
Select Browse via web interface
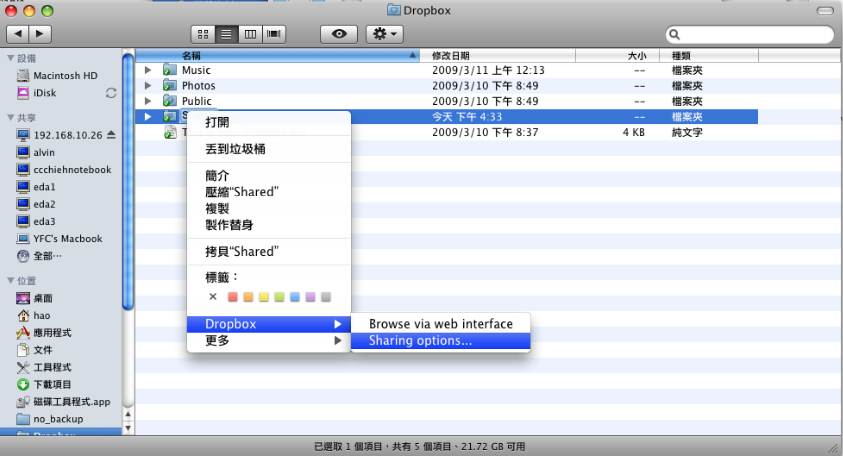(x=440, y=324)
